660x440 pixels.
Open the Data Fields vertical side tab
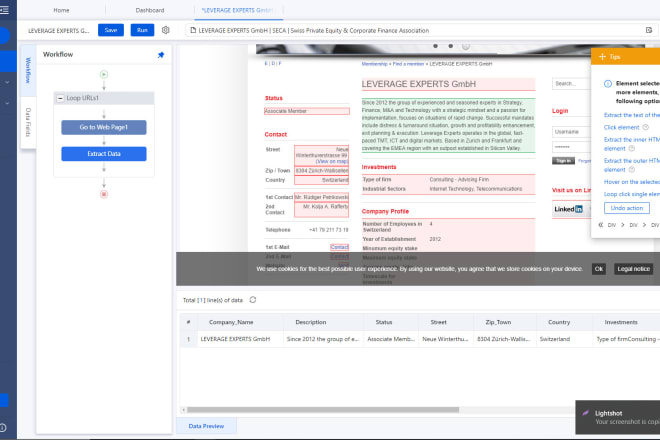tap(28, 123)
